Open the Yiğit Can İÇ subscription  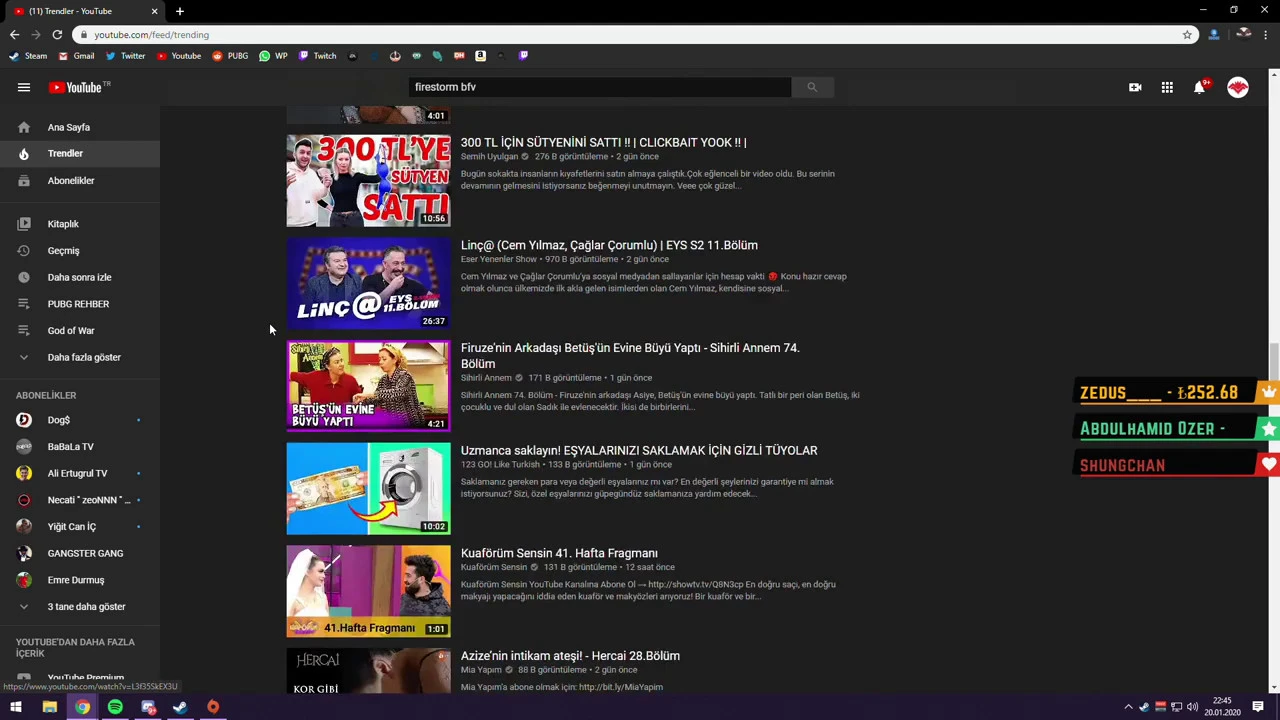pyautogui.click(x=80, y=526)
